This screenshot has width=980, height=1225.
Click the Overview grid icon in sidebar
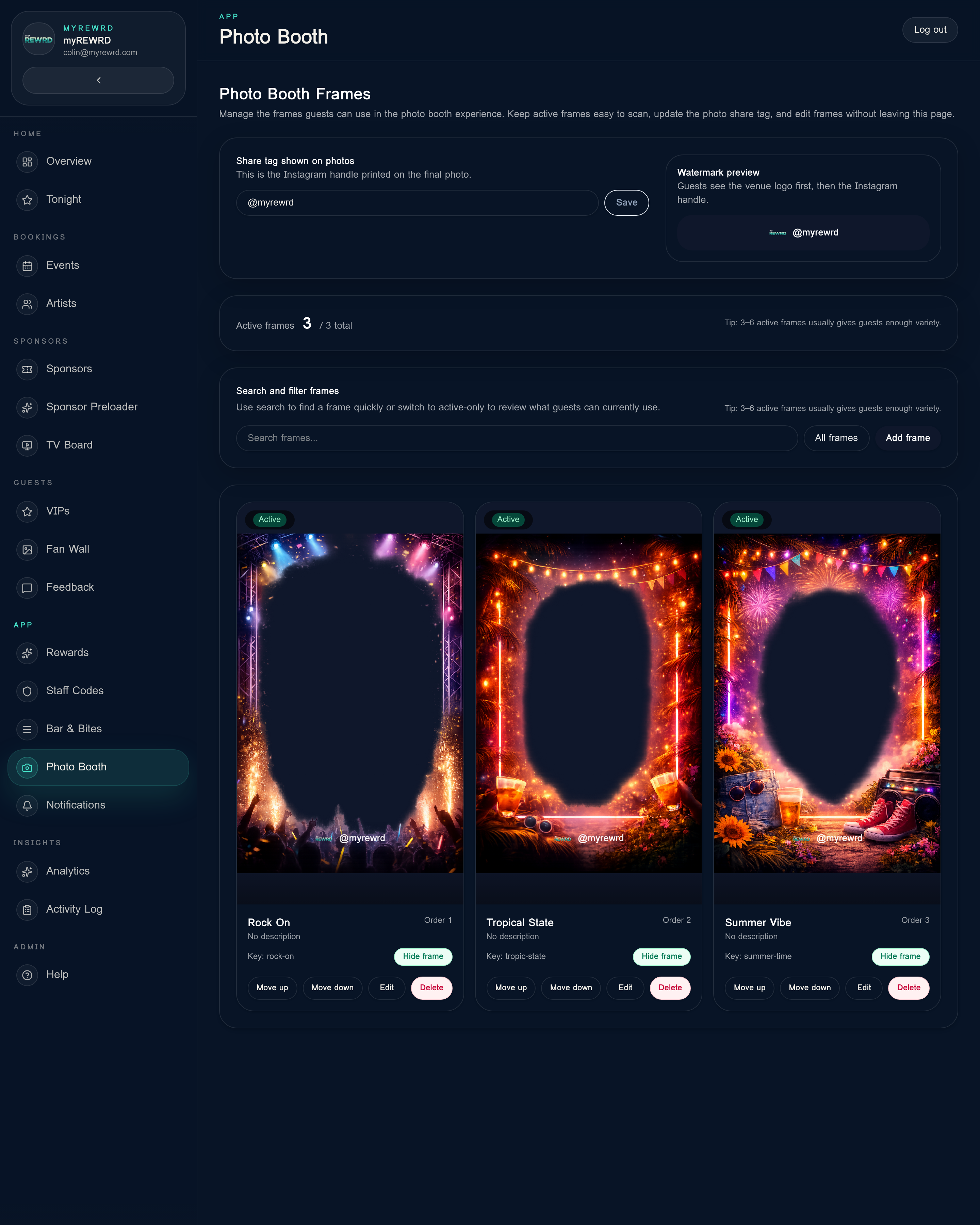tap(27, 162)
